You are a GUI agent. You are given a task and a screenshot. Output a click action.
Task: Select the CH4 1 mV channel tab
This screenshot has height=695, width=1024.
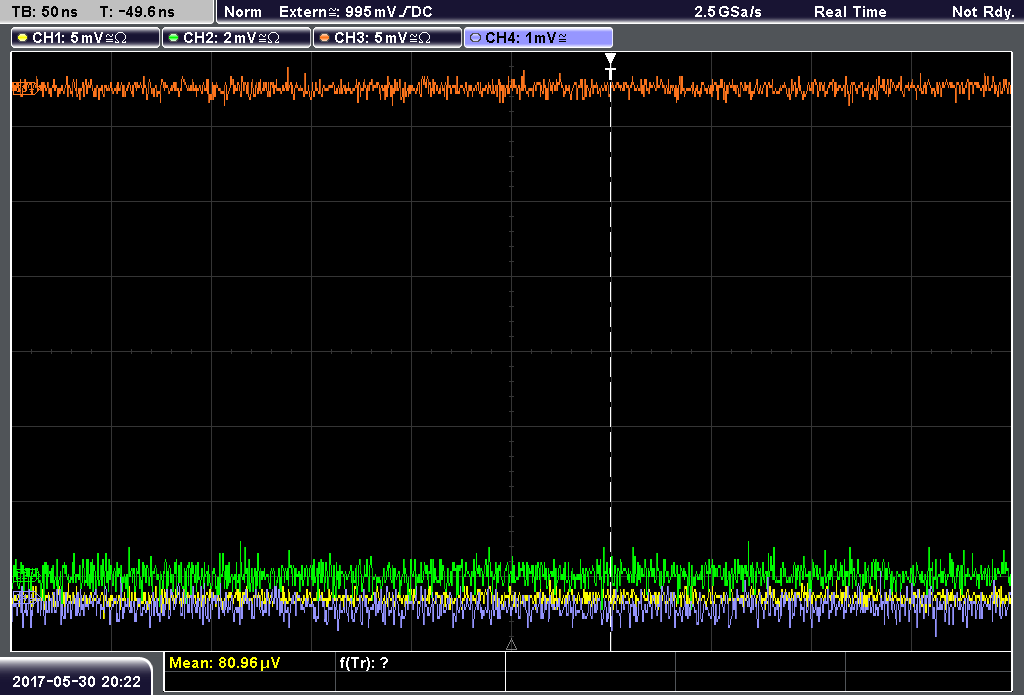click(x=538, y=38)
